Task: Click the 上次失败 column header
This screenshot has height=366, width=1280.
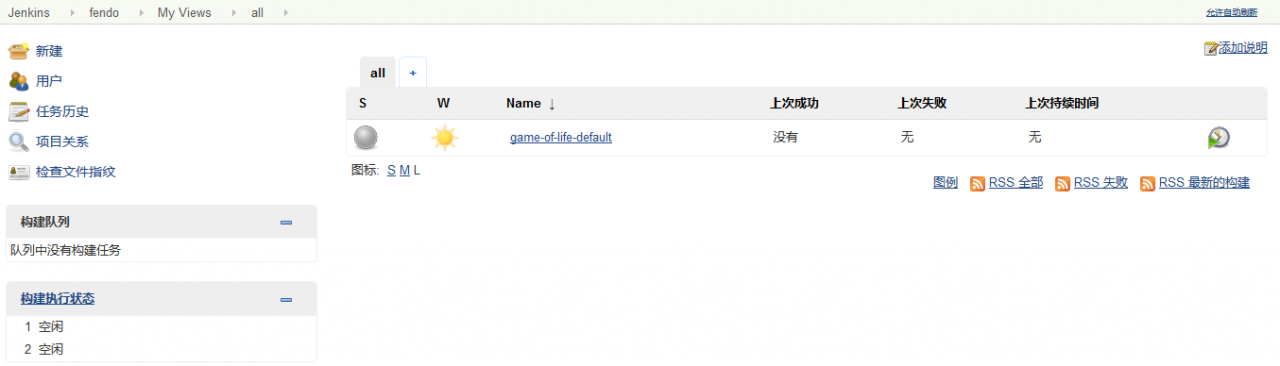Action: (922, 103)
